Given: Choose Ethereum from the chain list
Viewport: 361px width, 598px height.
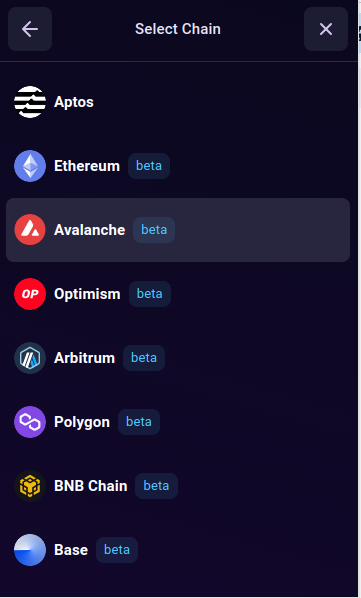Looking at the screenshot, I should tap(87, 166).
